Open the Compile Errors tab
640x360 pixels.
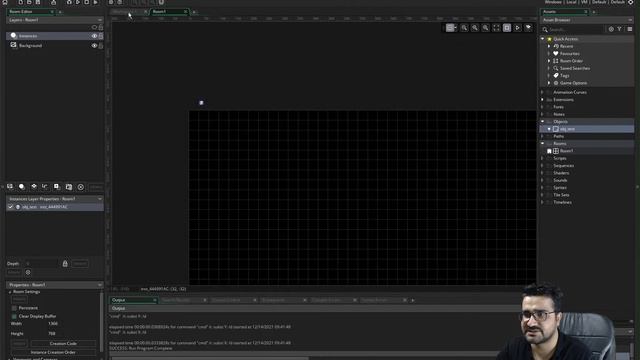click(x=333, y=300)
